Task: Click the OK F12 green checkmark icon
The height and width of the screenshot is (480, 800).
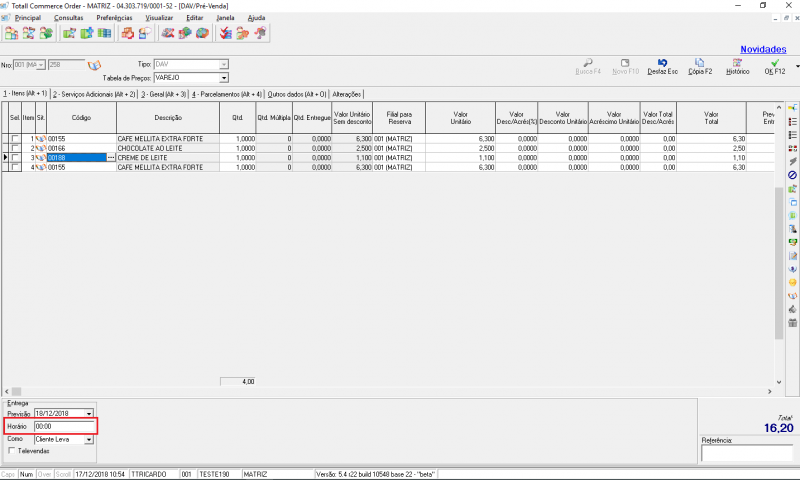Action: pyautogui.click(x=774, y=62)
